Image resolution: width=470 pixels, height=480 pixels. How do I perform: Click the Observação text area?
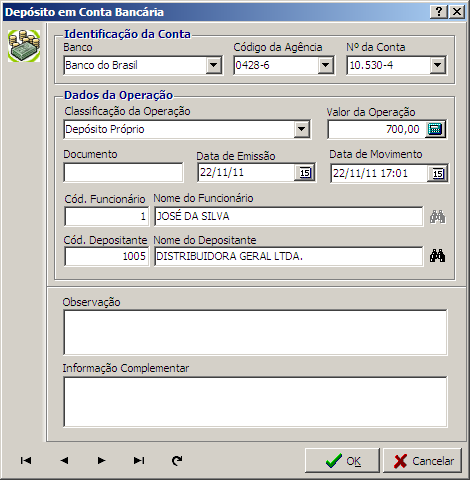pos(255,332)
